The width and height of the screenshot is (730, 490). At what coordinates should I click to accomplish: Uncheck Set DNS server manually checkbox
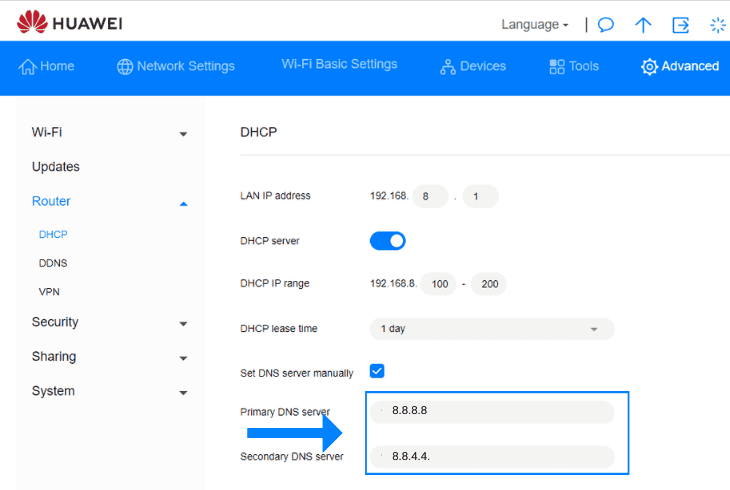(x=377, y=371)
